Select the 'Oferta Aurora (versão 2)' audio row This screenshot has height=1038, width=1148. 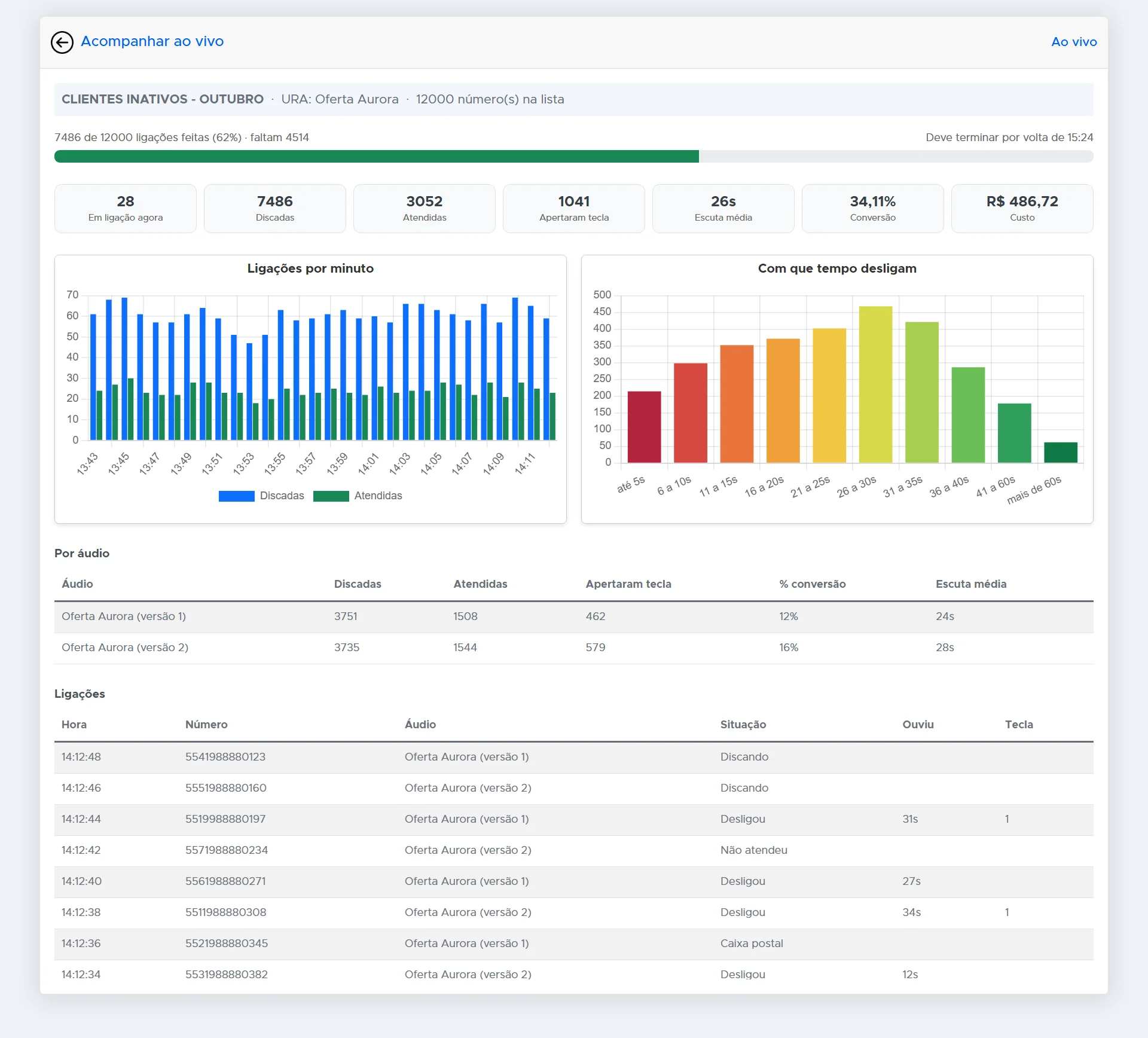[x=574, y=648]
